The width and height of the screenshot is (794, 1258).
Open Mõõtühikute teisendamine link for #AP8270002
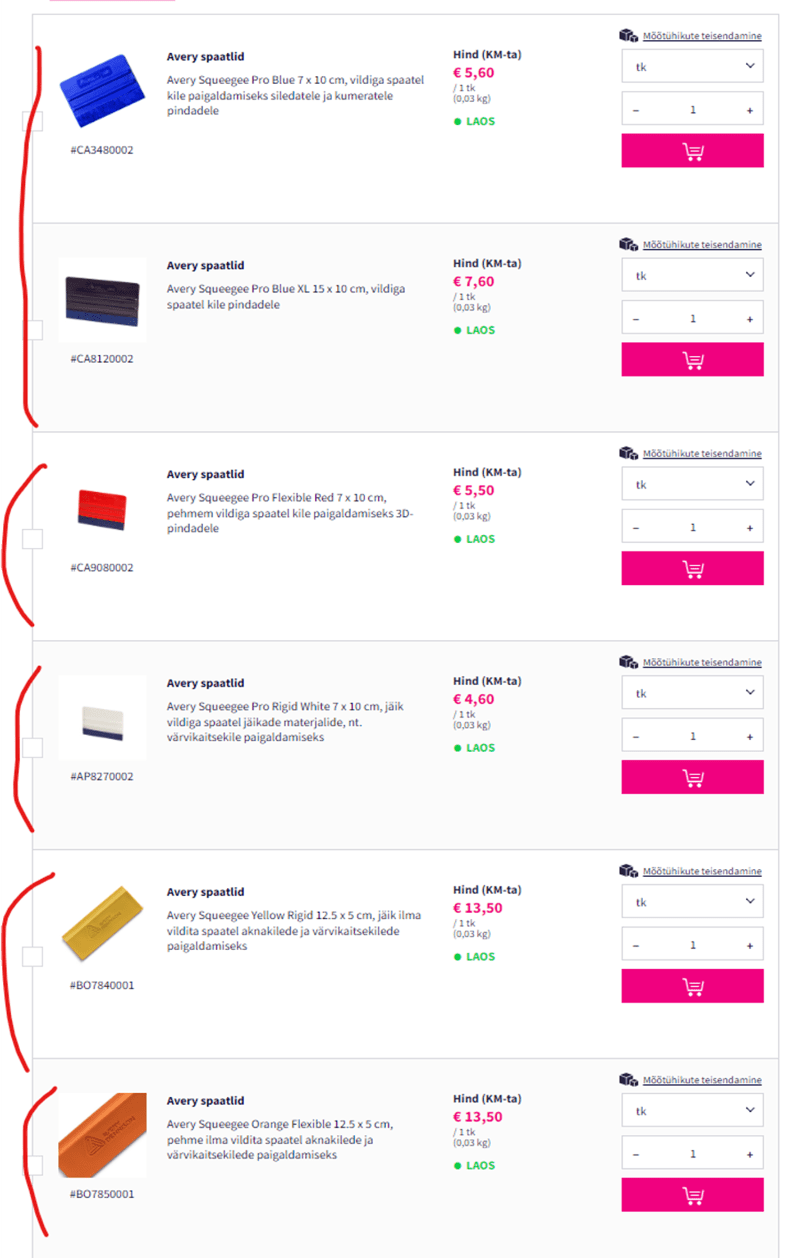point(702,663)
